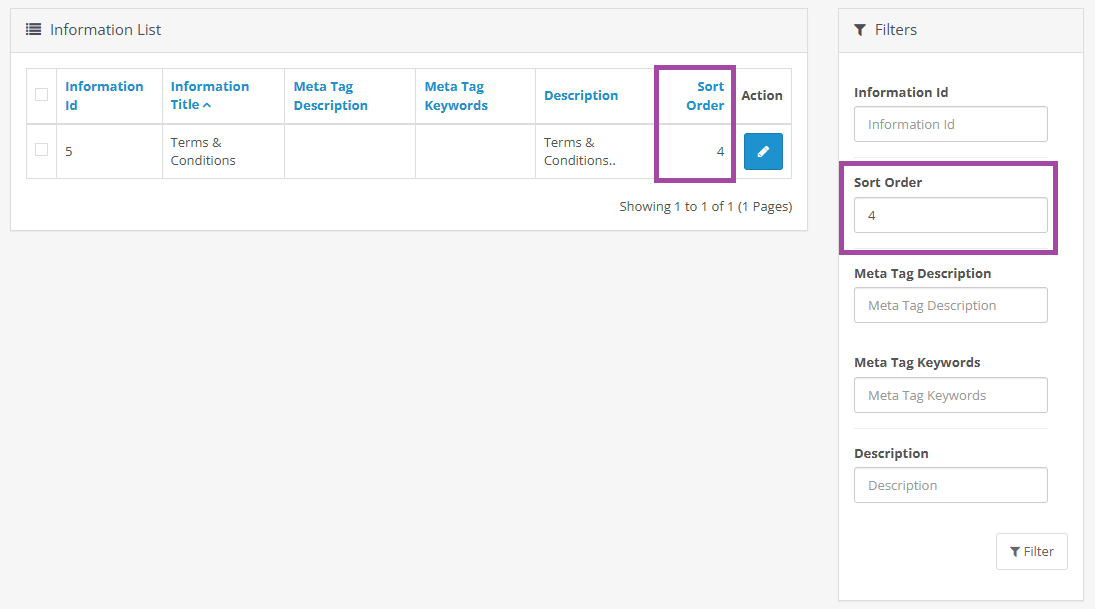Image resolution: width=1095 pixels, height=609 pixels.
Task: Sort by the Information Id column header
Action: coord(104,95)
